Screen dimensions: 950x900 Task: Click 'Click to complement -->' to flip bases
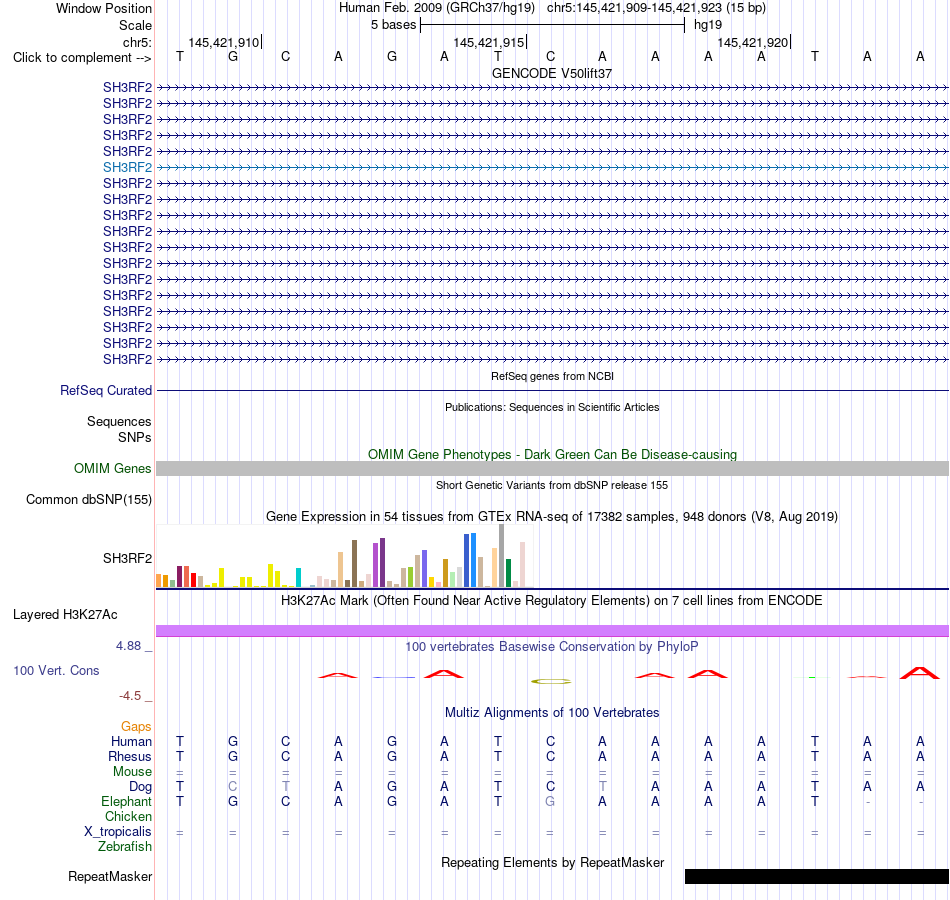[x=82, y=58]
